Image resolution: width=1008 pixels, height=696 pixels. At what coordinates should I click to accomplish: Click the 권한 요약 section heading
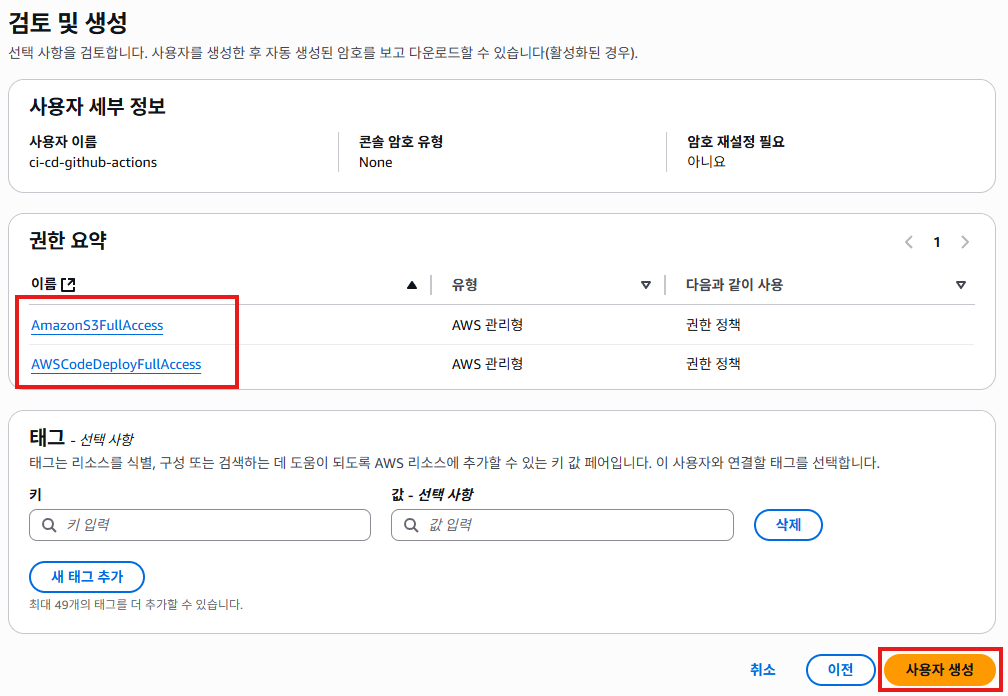point(68,240)
